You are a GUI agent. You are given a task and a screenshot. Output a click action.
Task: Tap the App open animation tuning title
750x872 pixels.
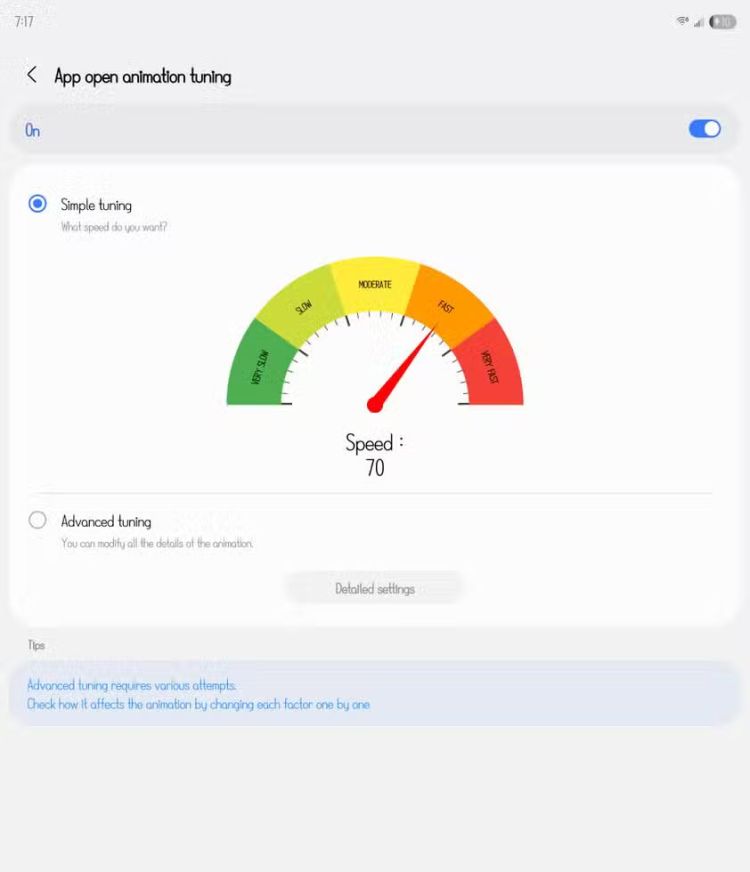[143, 76]
